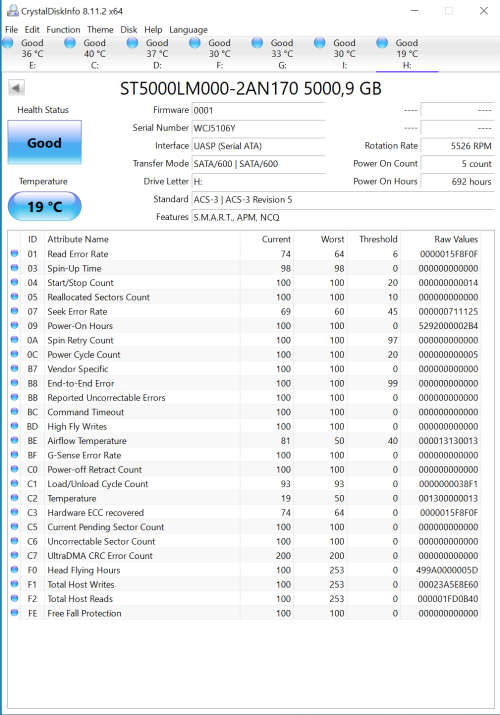Viewport: 500px width, 715px height.
Task: Select disk C: status orb
Action: (x=70, y=43)
